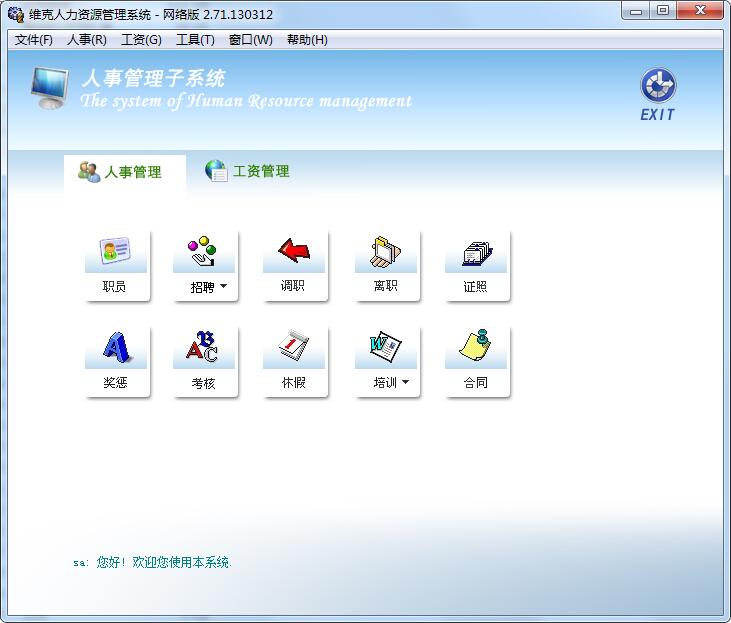Open the 职员 employee card icon

115,251
